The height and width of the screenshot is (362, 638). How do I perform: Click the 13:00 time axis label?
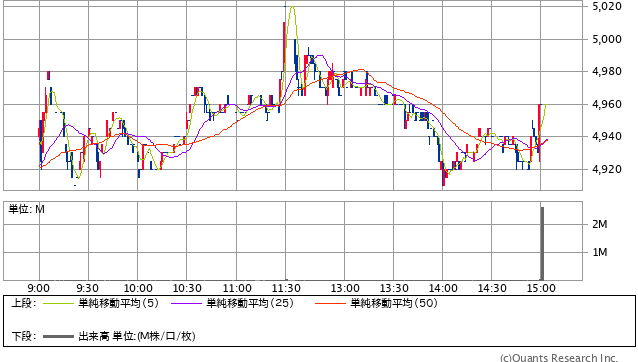coord(345,288)
